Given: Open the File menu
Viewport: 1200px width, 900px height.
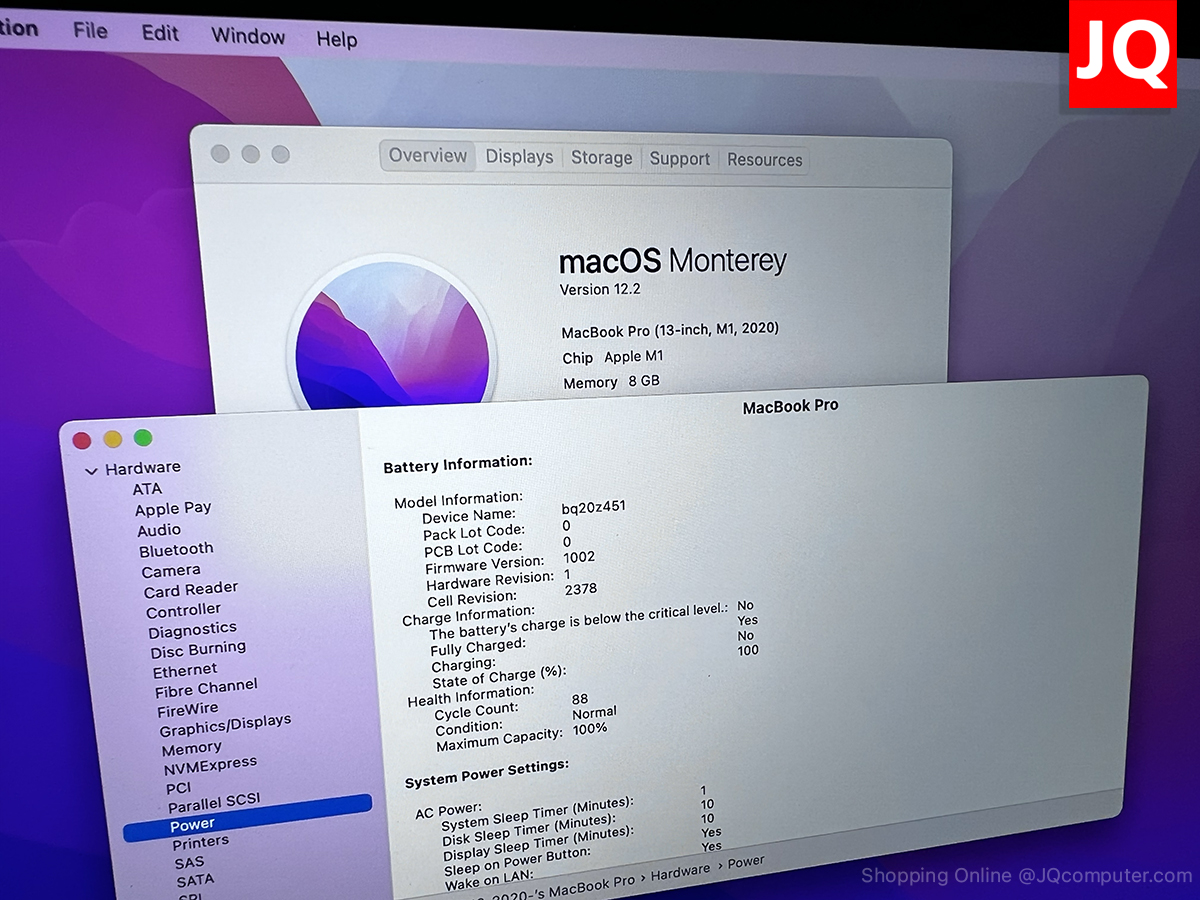Looking at the screenshot, I should point(90,31).
